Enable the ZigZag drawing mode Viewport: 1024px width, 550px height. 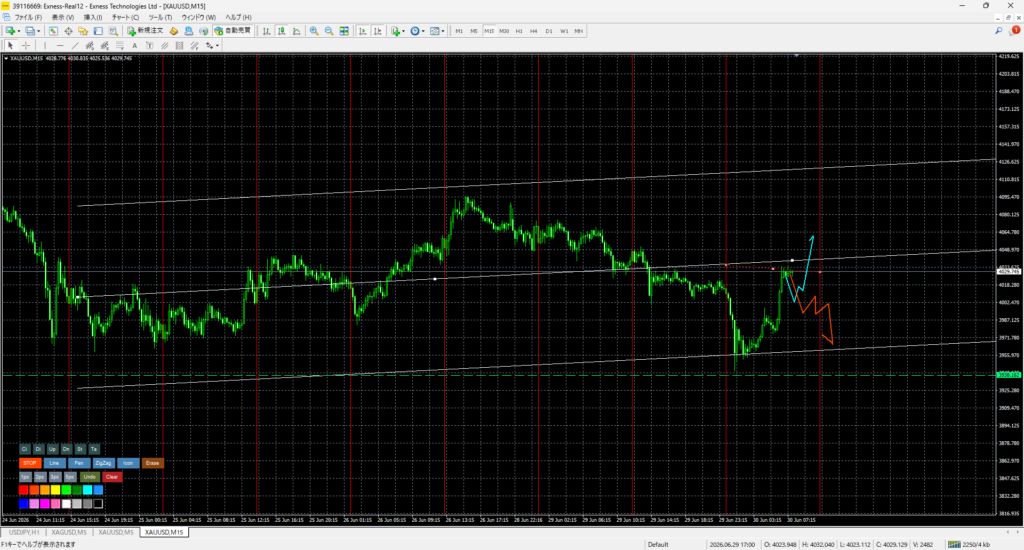coord(103,463)
